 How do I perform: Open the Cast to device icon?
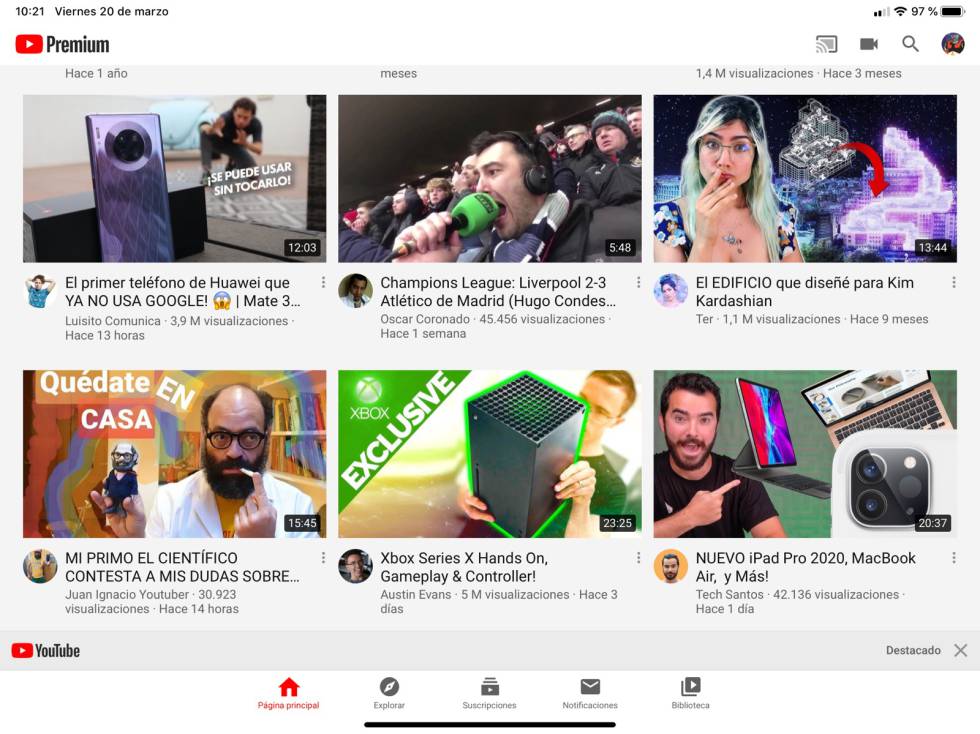(x=826, y=44)
